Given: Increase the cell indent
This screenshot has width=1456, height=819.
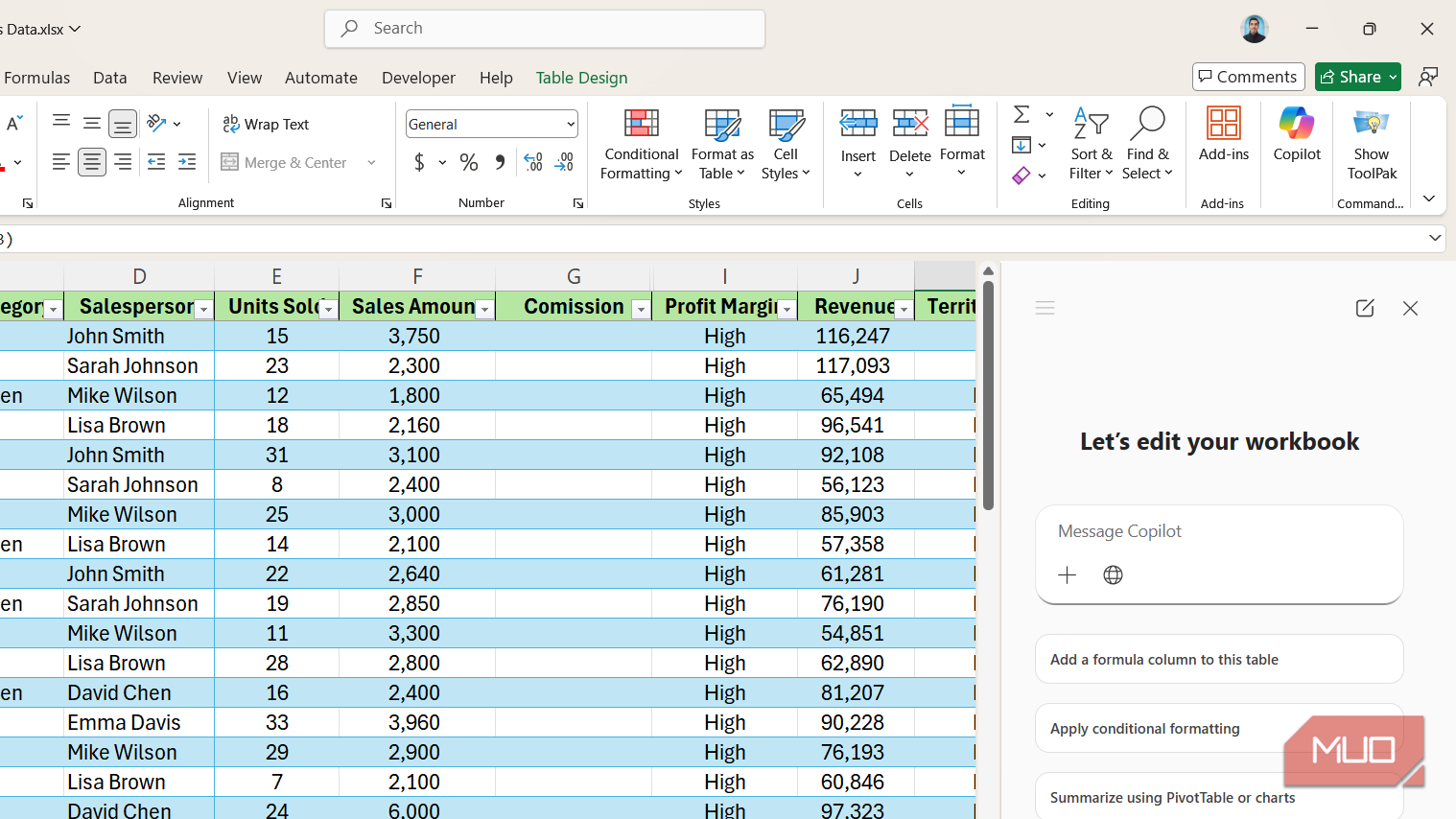Looking at the screenshot, I should pyautogui.click(x=187, y=162).
